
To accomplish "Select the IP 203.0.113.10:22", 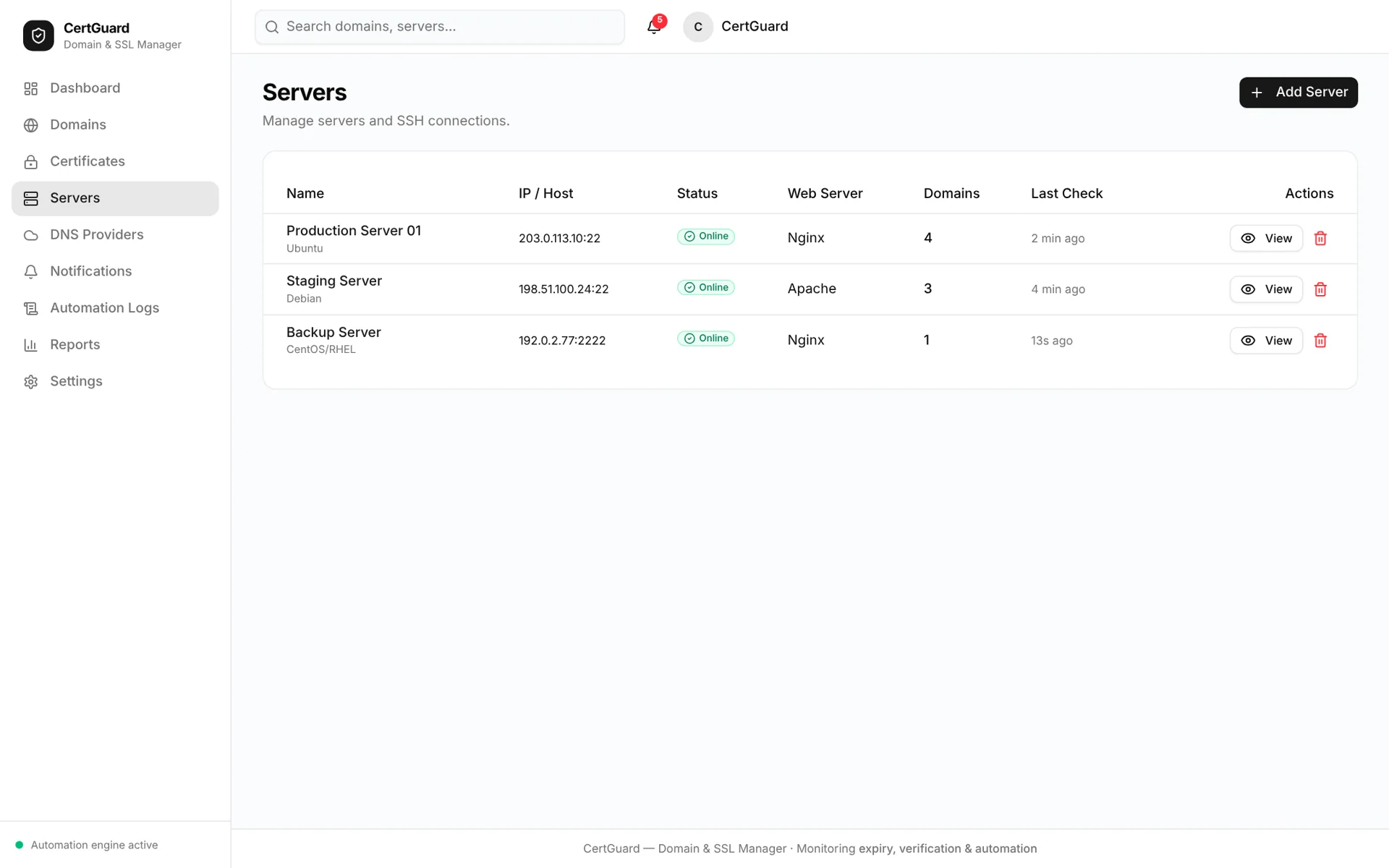I will [559, 239].
